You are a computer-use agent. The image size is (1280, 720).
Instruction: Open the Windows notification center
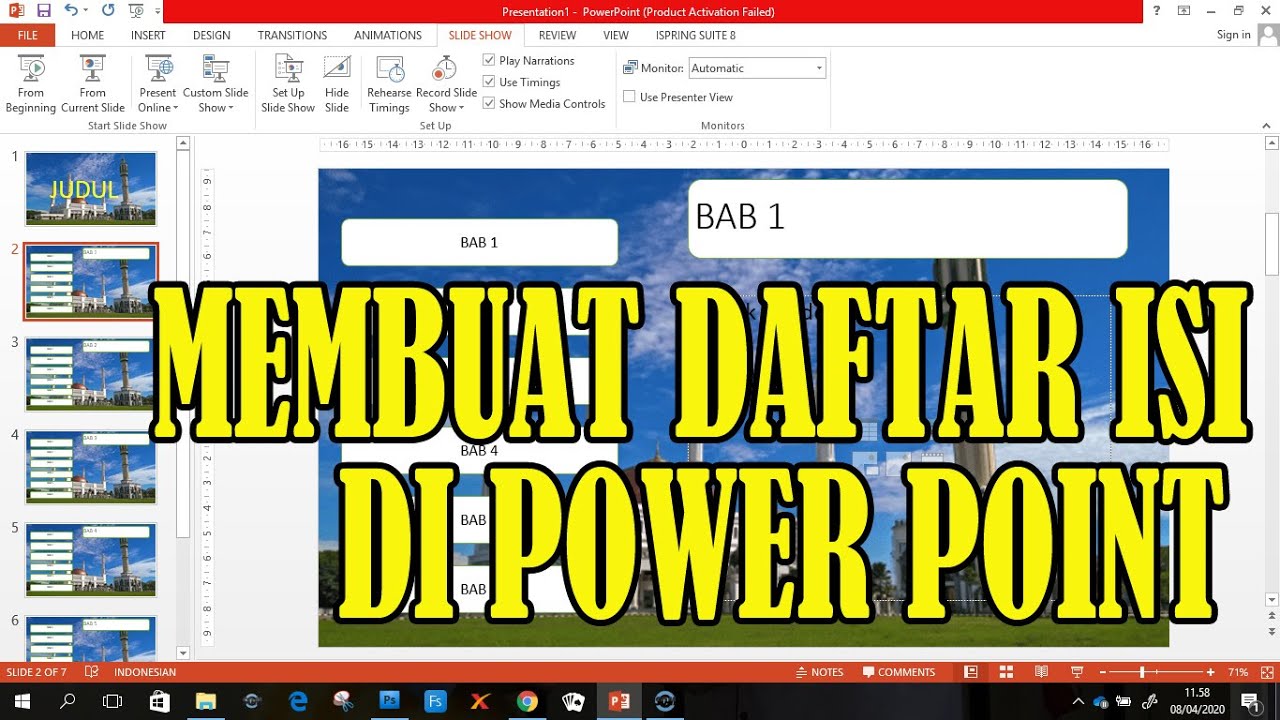click(x=1250, y=701)
